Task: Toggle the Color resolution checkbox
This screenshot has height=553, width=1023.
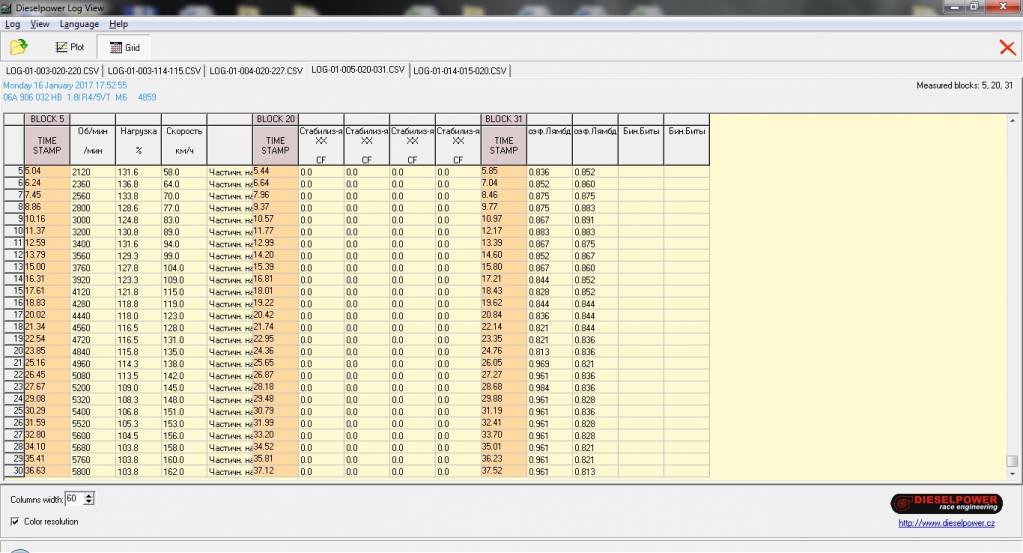Action: point(15,521)
